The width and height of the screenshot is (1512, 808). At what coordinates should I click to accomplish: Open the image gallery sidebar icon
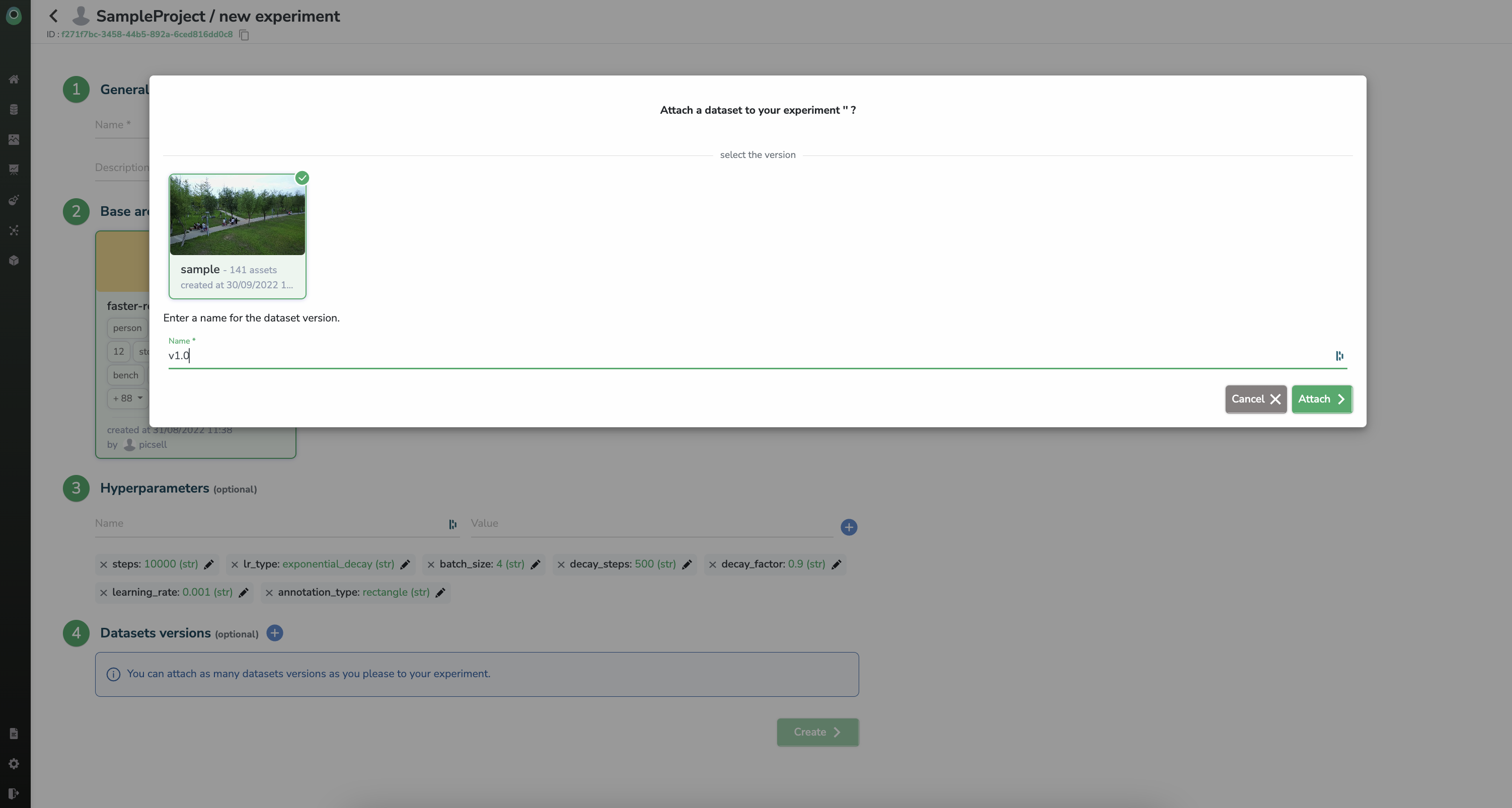coord(14,139)
